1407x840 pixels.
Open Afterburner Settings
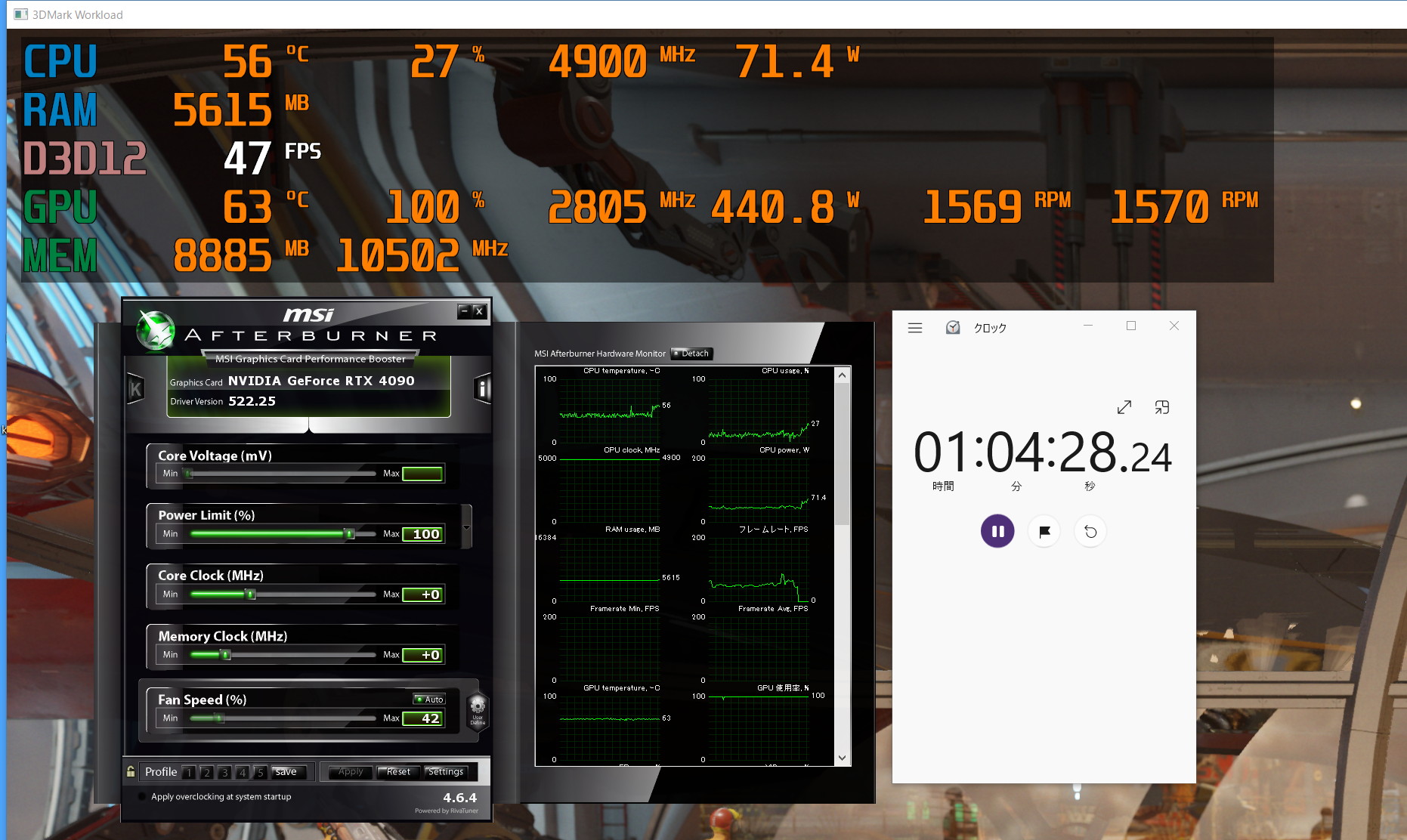click(446, 772)
